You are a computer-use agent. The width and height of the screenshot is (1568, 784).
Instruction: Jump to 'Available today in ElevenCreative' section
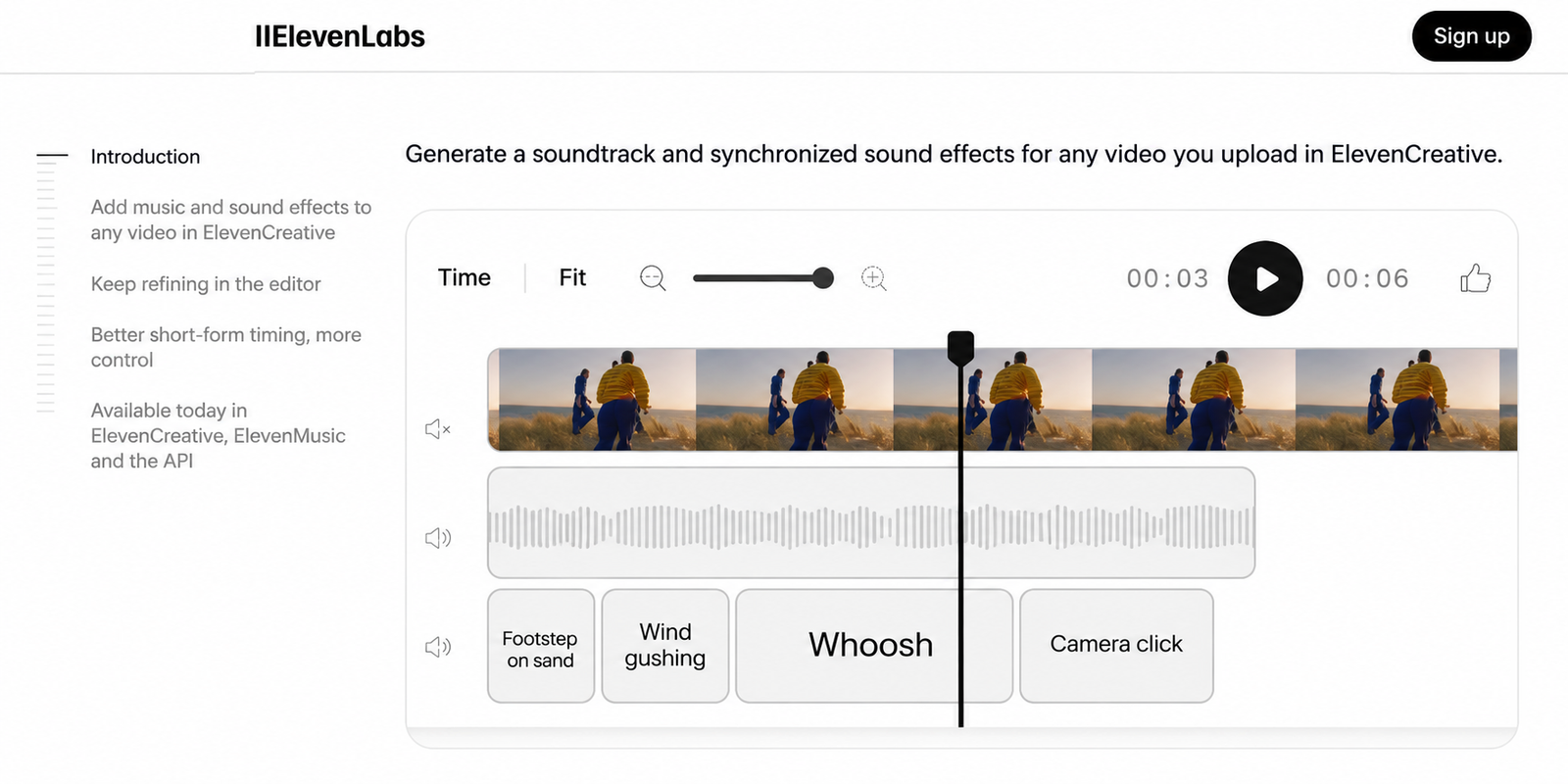219,435
